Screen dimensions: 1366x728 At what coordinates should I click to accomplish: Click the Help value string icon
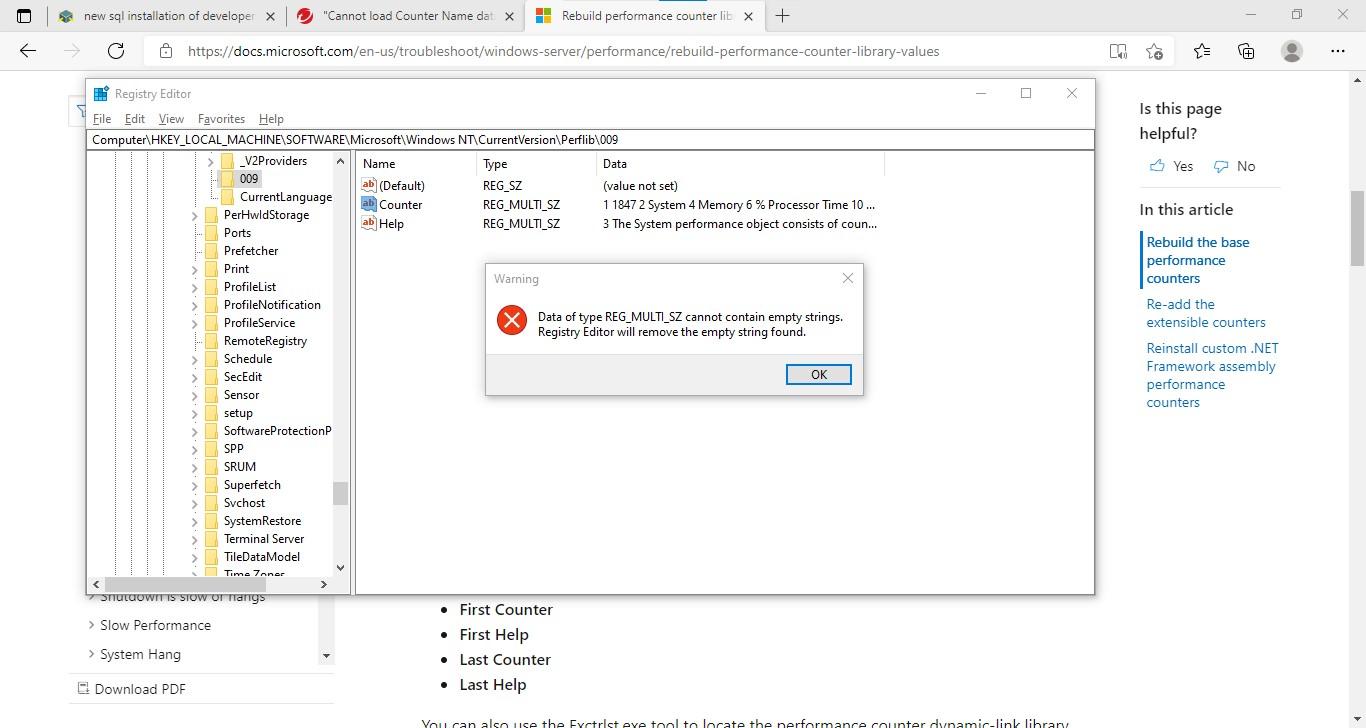click(x=369, y=223)
